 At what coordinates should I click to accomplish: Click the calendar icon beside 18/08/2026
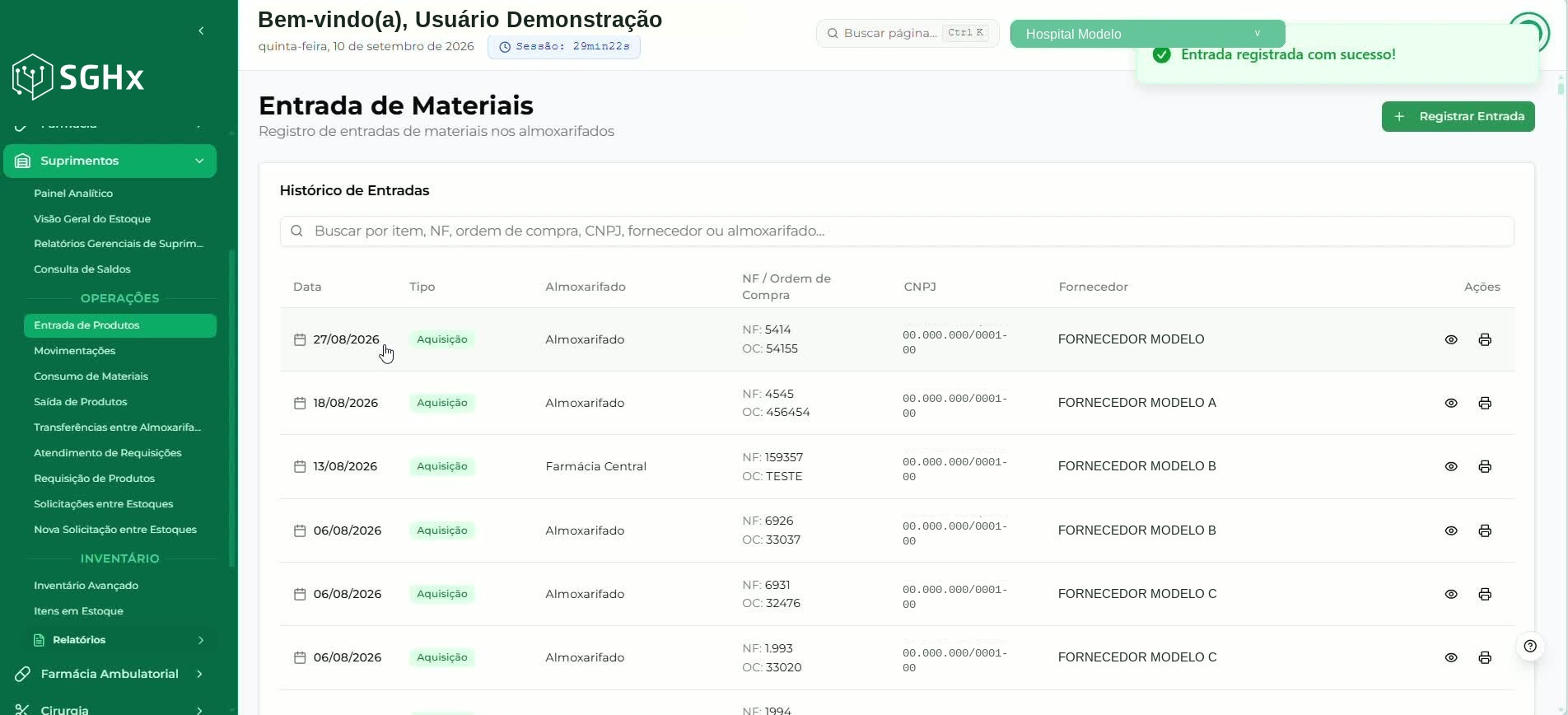point(300,403)
